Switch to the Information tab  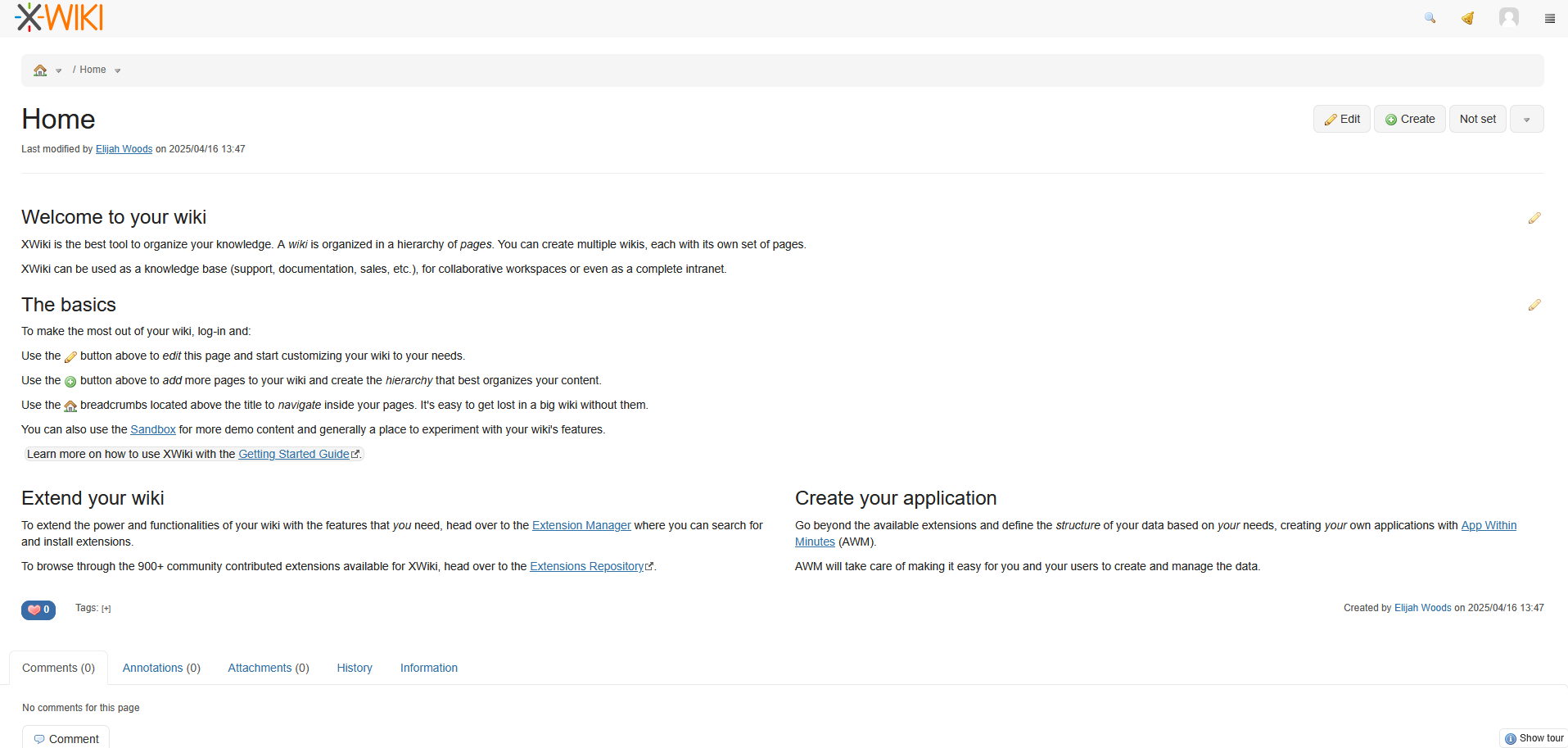tap(429, 668)
